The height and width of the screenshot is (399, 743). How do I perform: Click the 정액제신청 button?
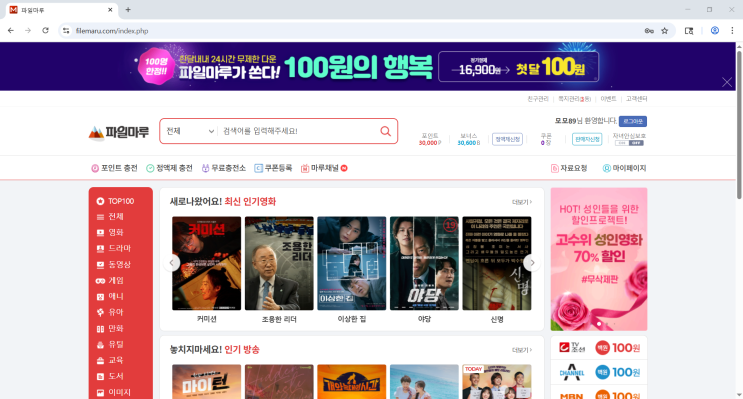click(507, 139)
